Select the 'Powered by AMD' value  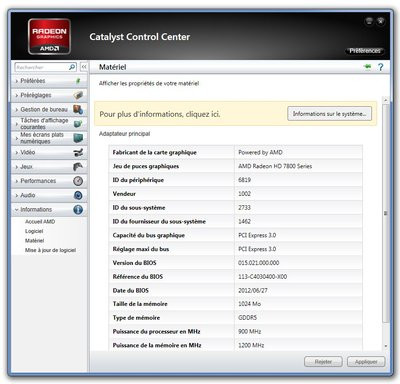[260, 152]
